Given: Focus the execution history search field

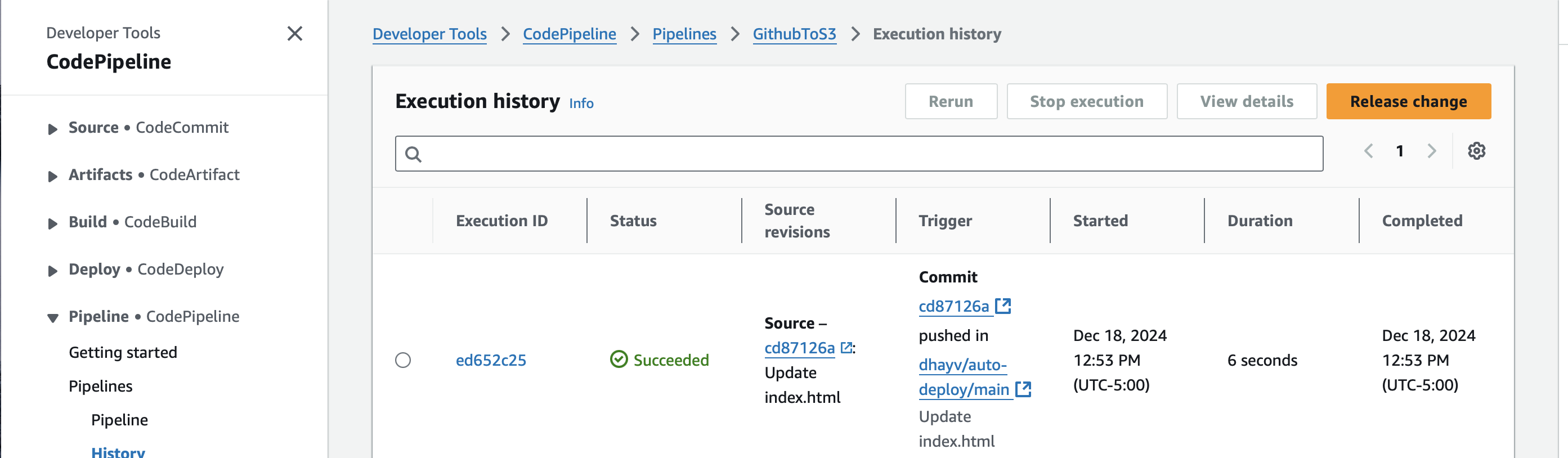Looking at the screenshot, I should [859, 154].
